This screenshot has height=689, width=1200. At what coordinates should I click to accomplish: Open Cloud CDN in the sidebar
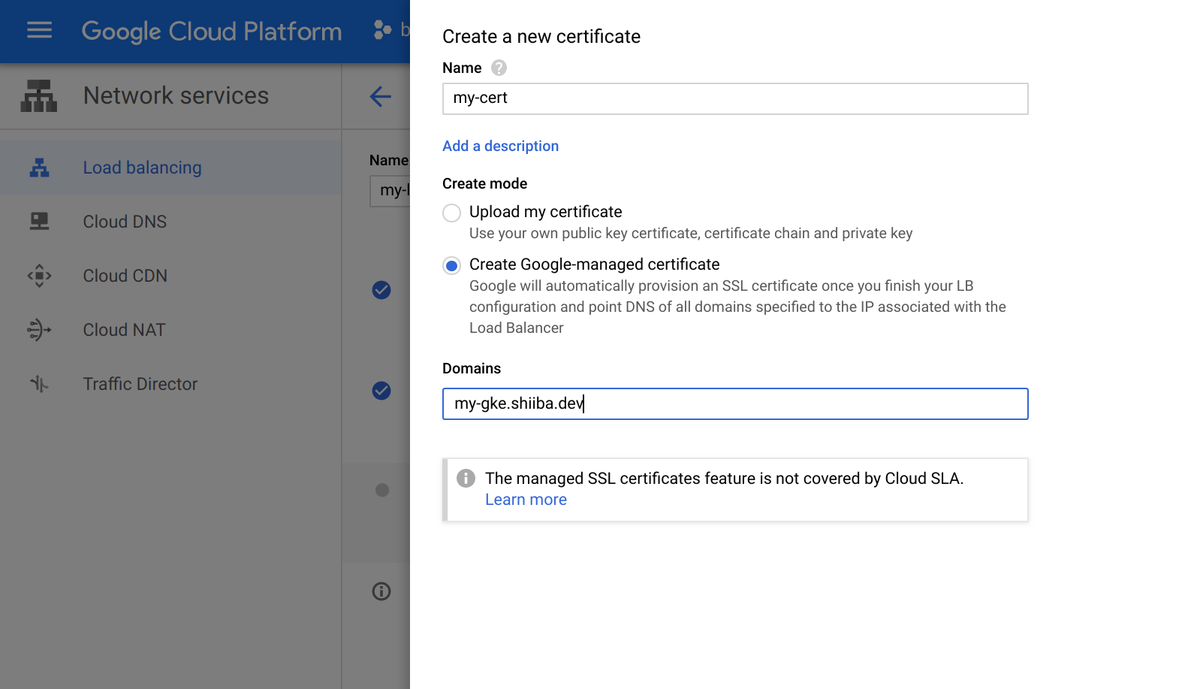click(170, 276)
